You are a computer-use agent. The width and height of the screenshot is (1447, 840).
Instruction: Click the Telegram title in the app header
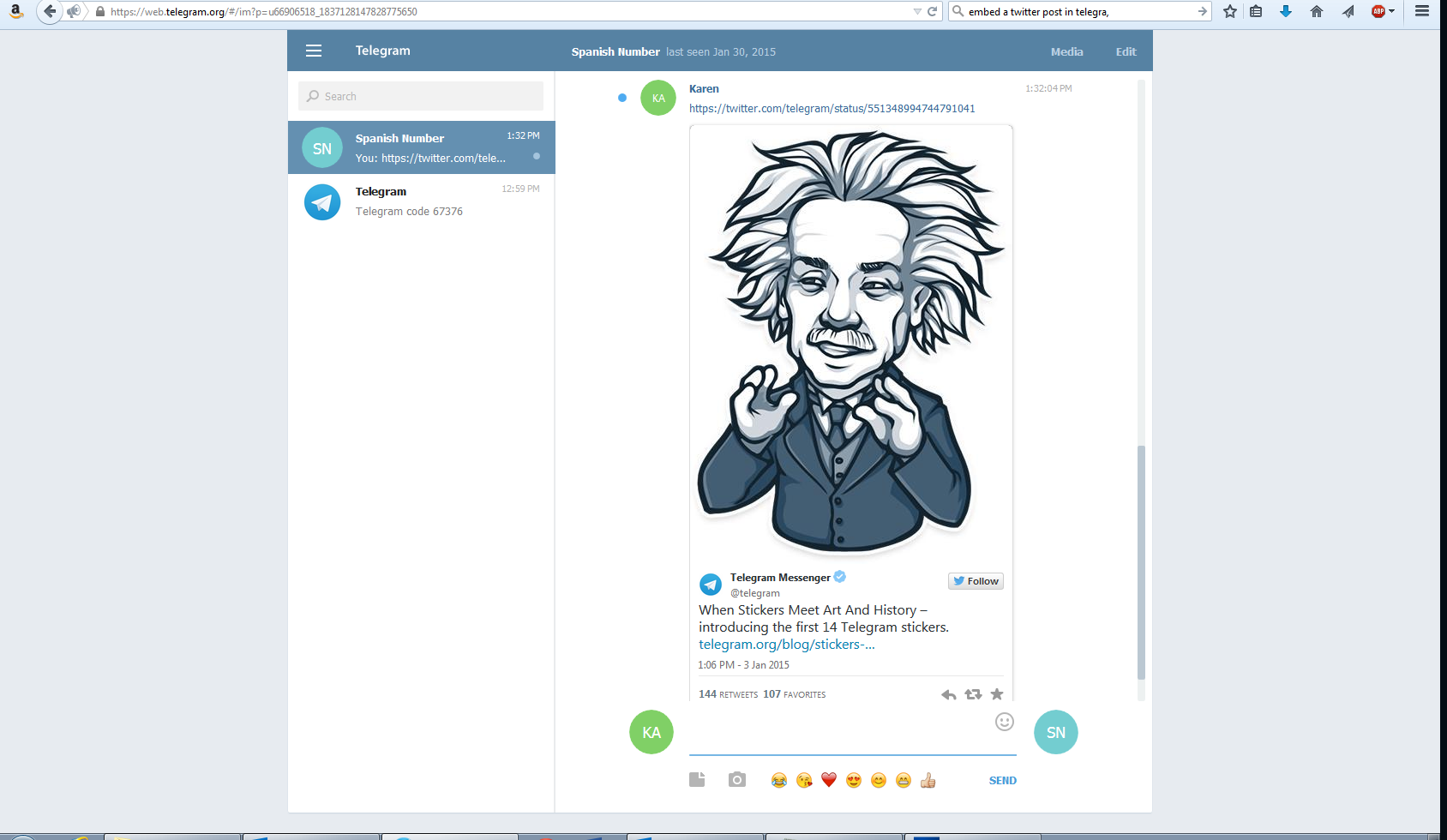(383, 51)
